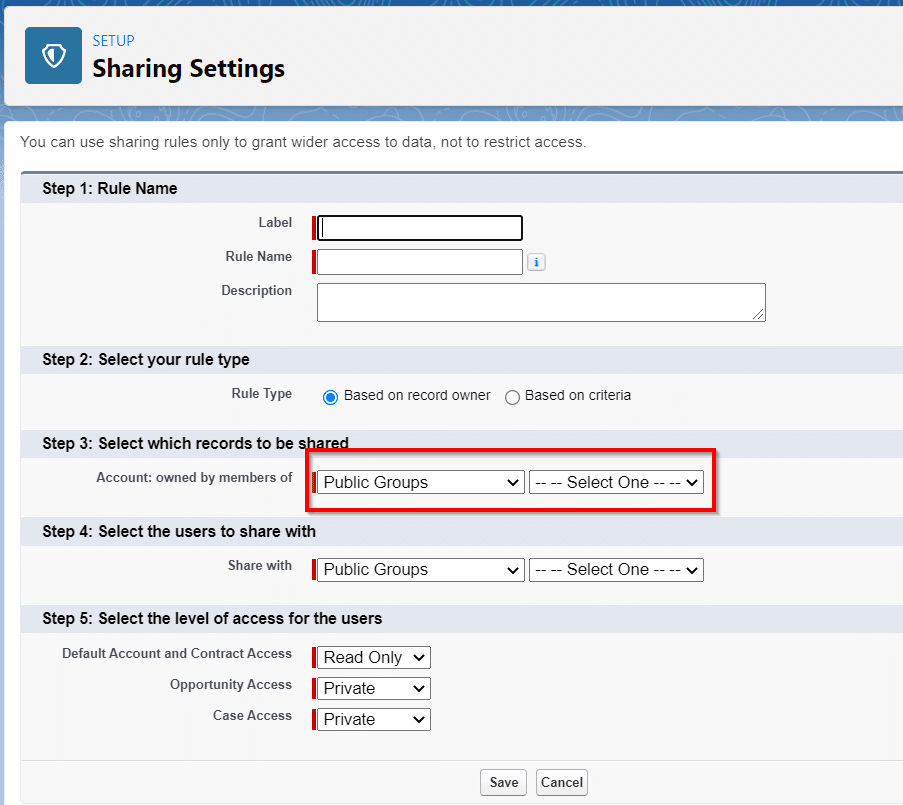The width and height of the screenshot is (903, 805).
Task: Click the Sharing Settings page heading
Action: click(188, 69)
